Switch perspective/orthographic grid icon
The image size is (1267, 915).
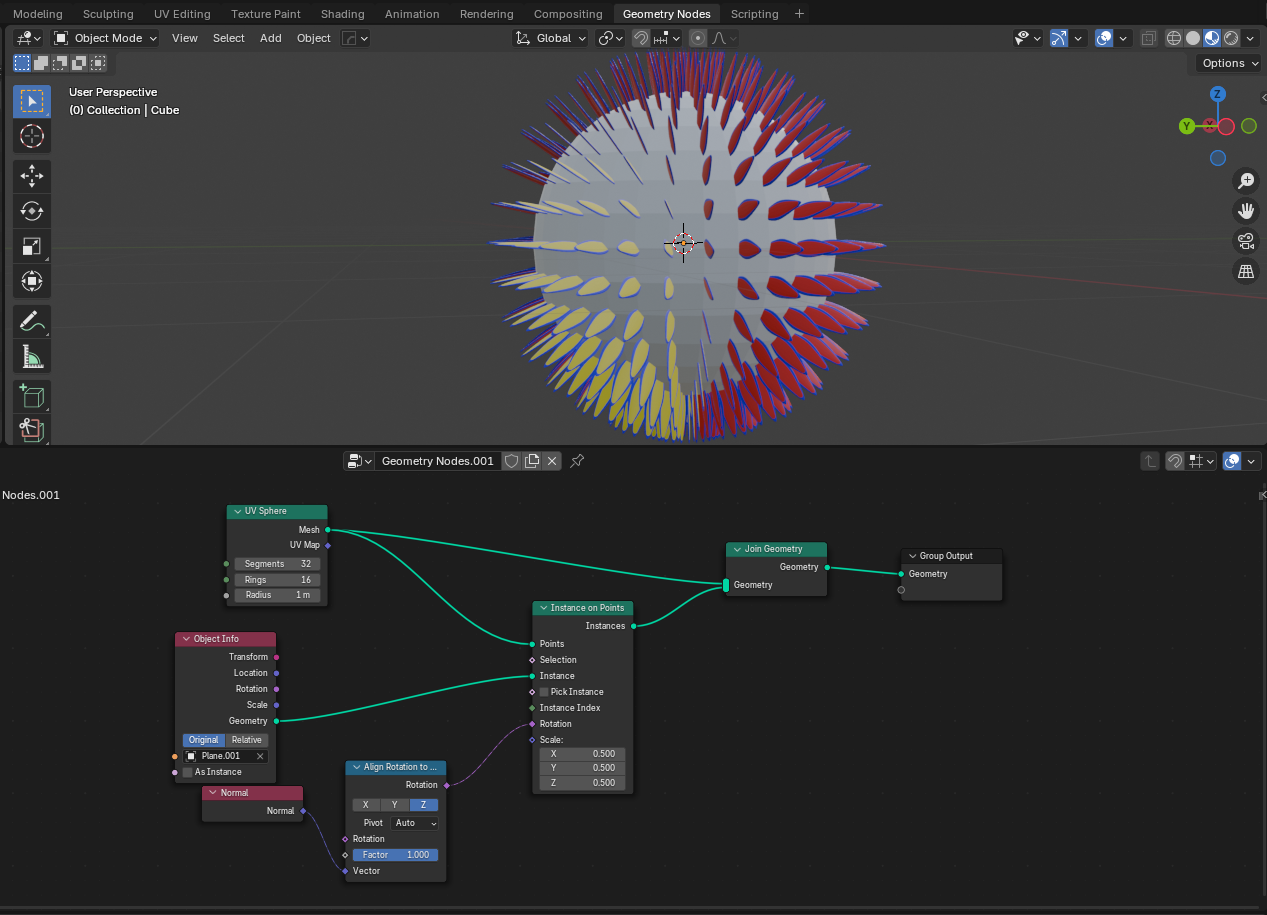[1246, 271]
